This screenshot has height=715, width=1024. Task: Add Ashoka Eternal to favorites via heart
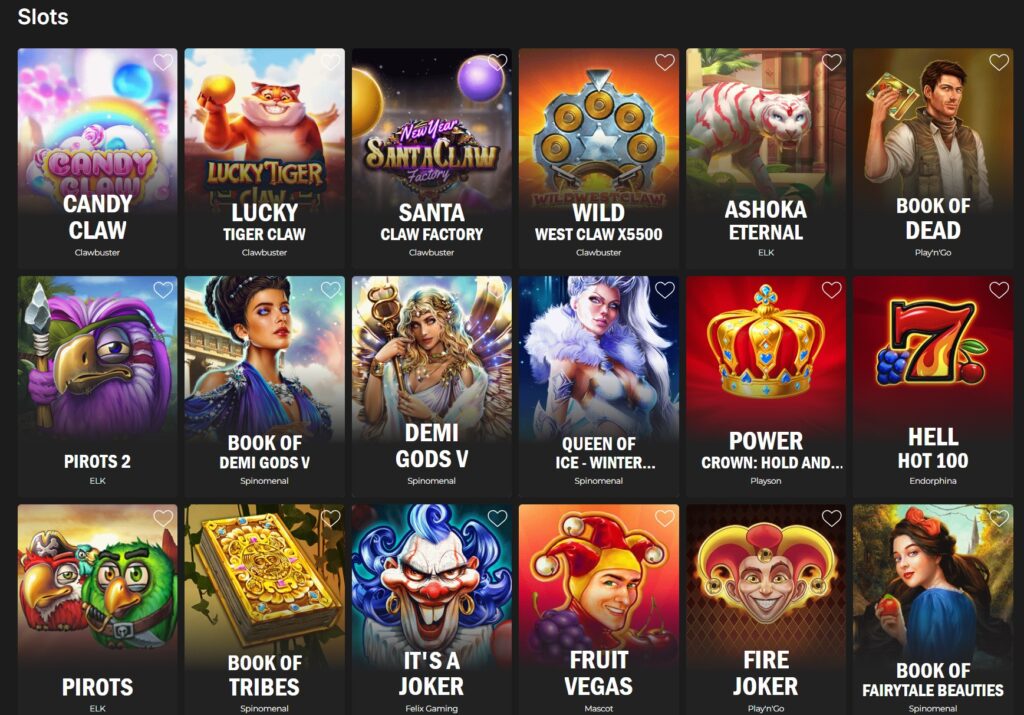(831, 62)
